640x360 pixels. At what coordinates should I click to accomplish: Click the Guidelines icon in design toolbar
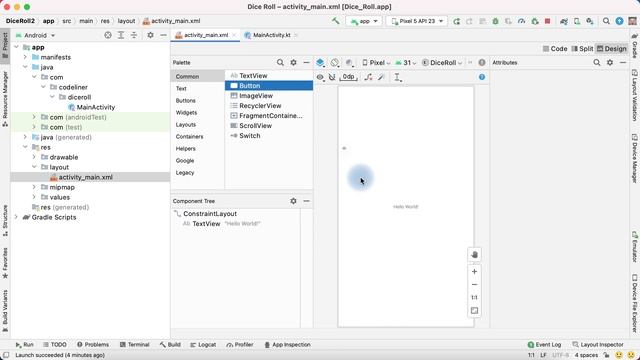397,77
